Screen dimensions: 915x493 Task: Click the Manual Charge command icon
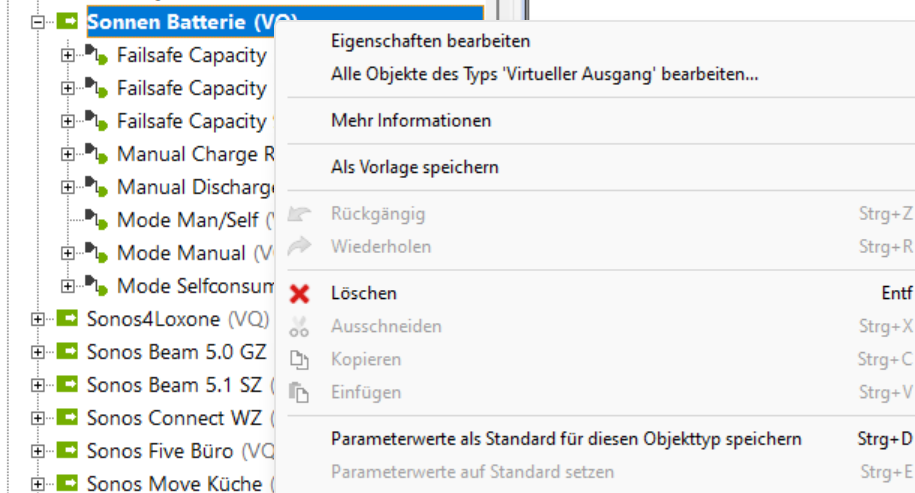(x=97, y=154)
